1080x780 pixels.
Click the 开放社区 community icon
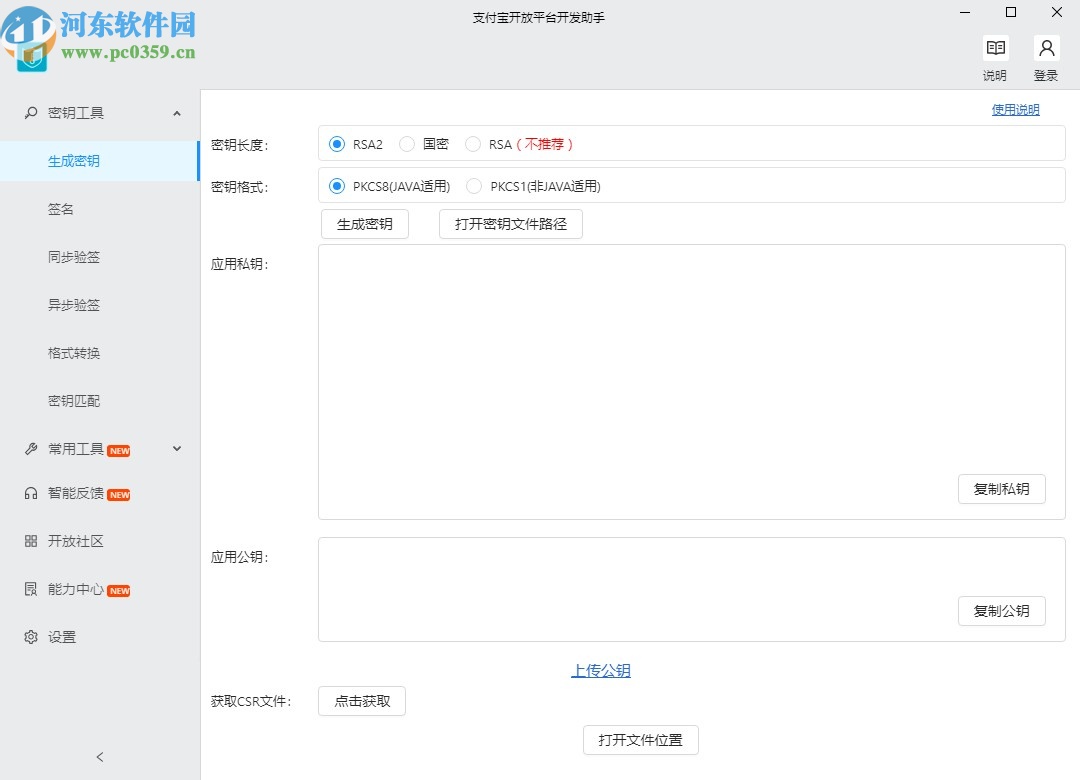tap(30, 541)
